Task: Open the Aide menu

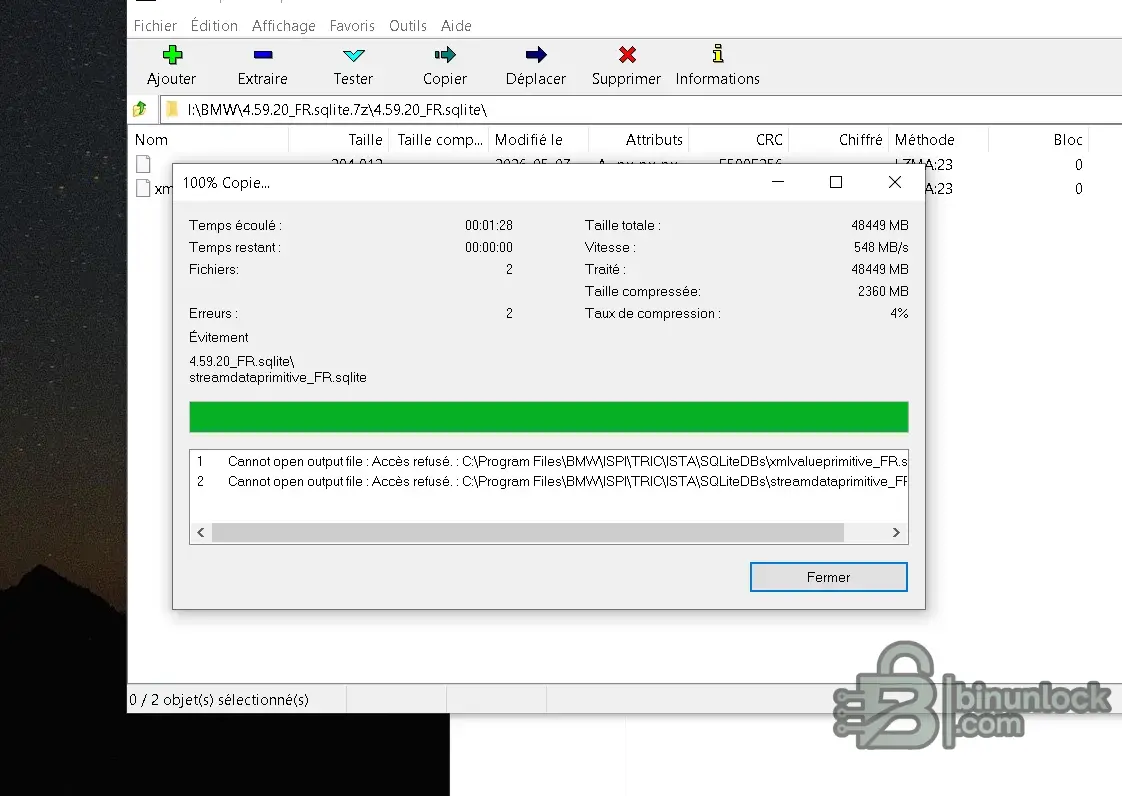Action: click(456, 26)
